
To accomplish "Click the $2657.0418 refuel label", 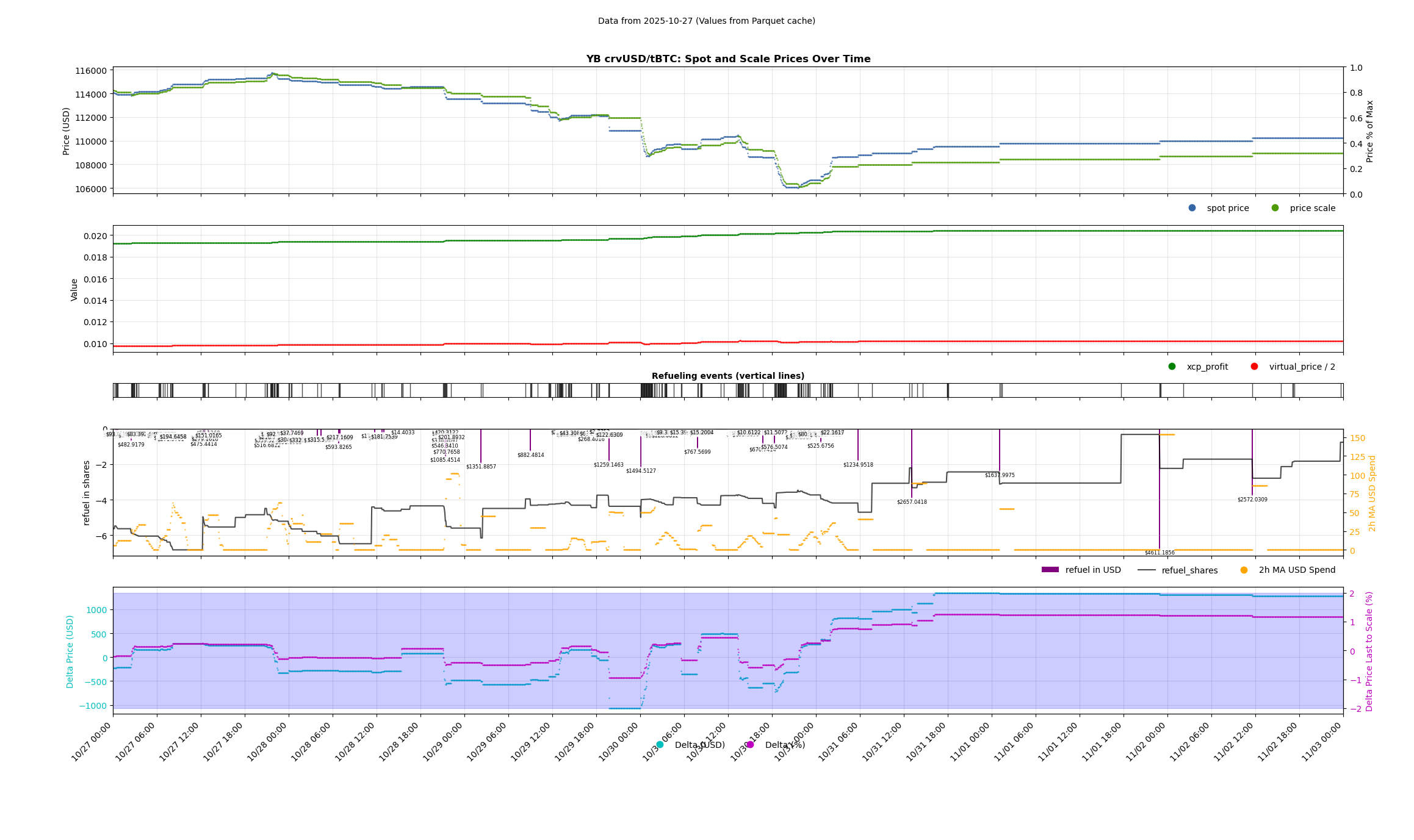I will (x=912, y=502).
